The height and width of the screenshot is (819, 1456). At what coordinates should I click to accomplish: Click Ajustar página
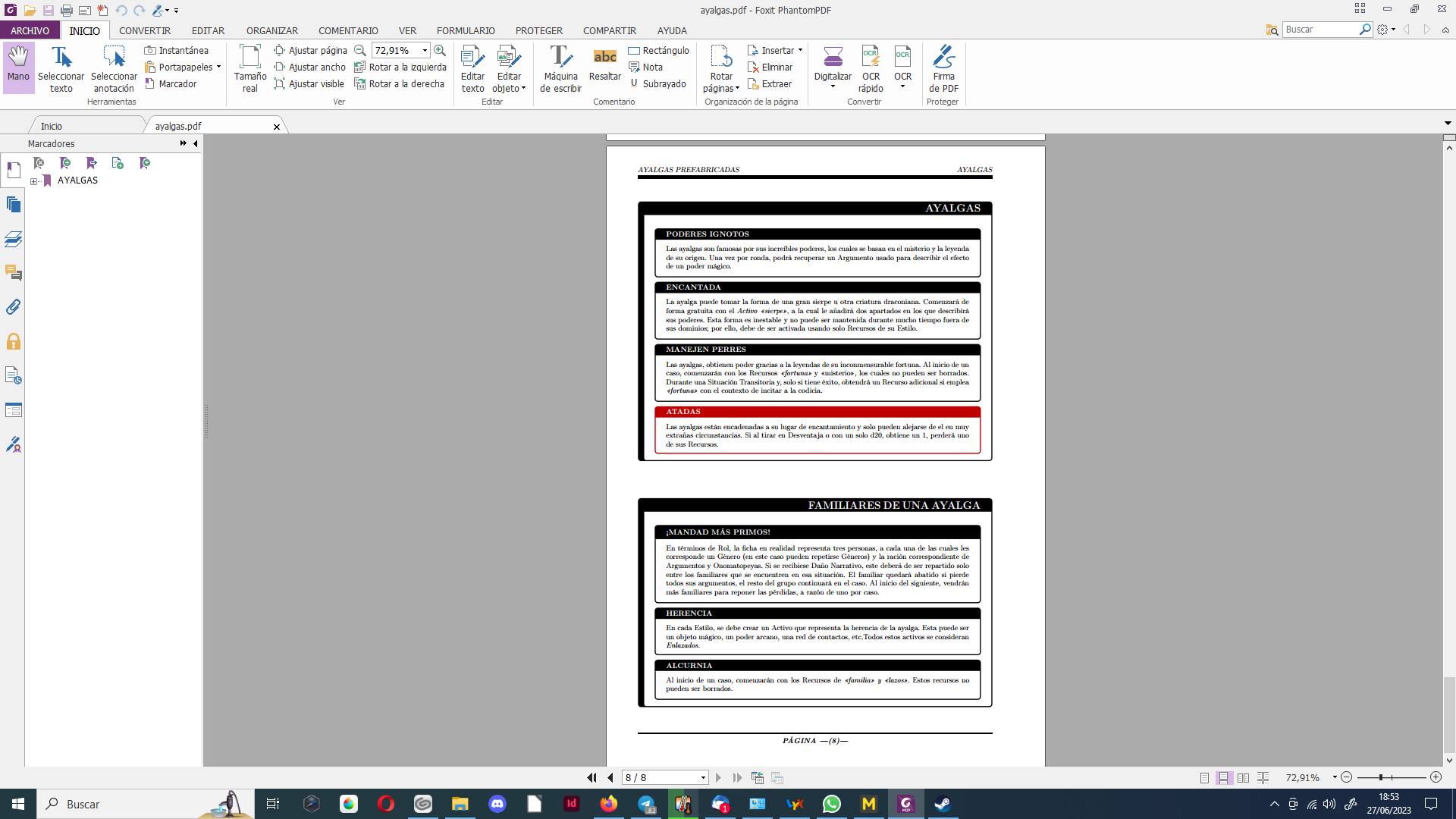[x=310, y=50]
